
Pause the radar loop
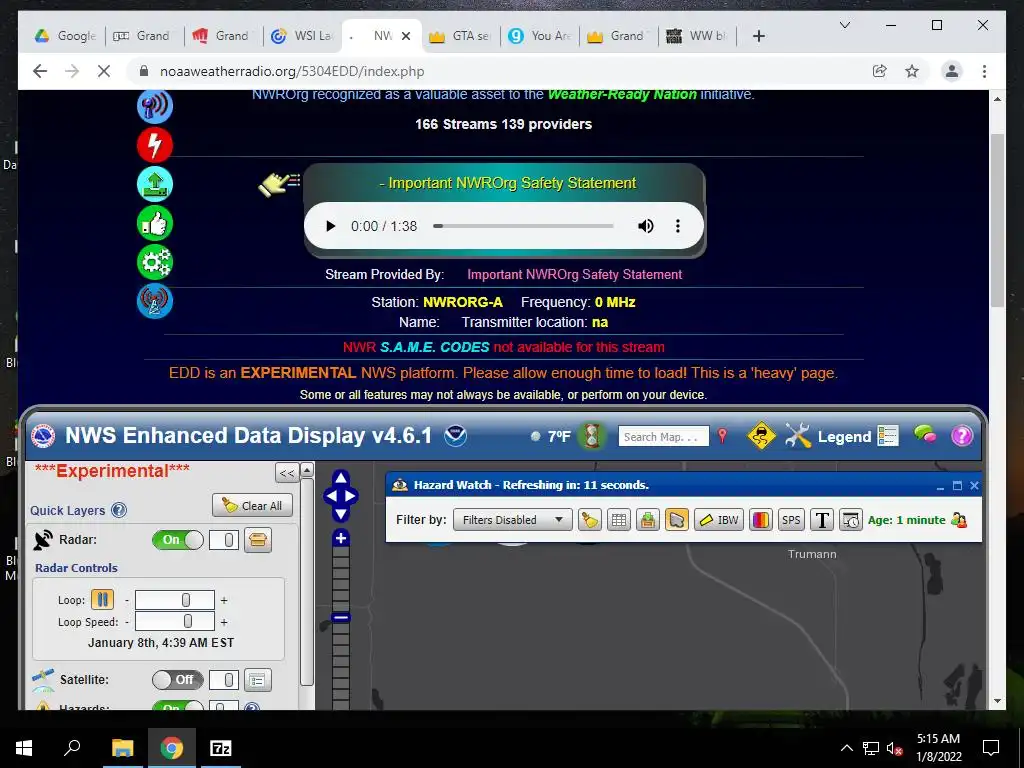tap(102, 600)
